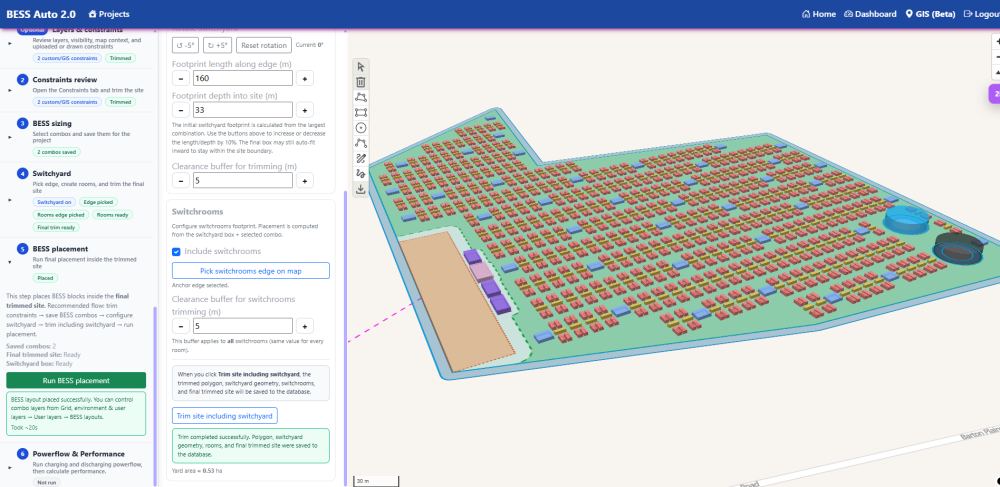
Task: Go to the Dashboard page
Action: (870, 14)
